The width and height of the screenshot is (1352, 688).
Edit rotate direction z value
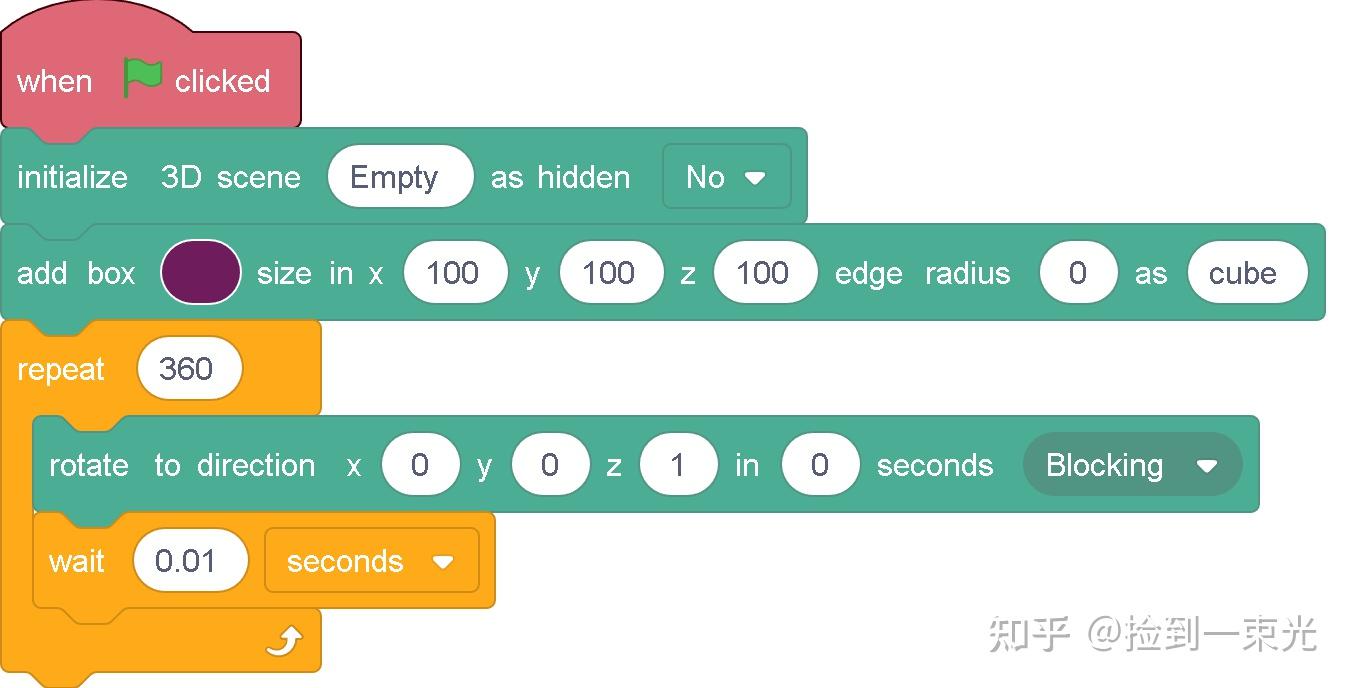tap(678, 465)
